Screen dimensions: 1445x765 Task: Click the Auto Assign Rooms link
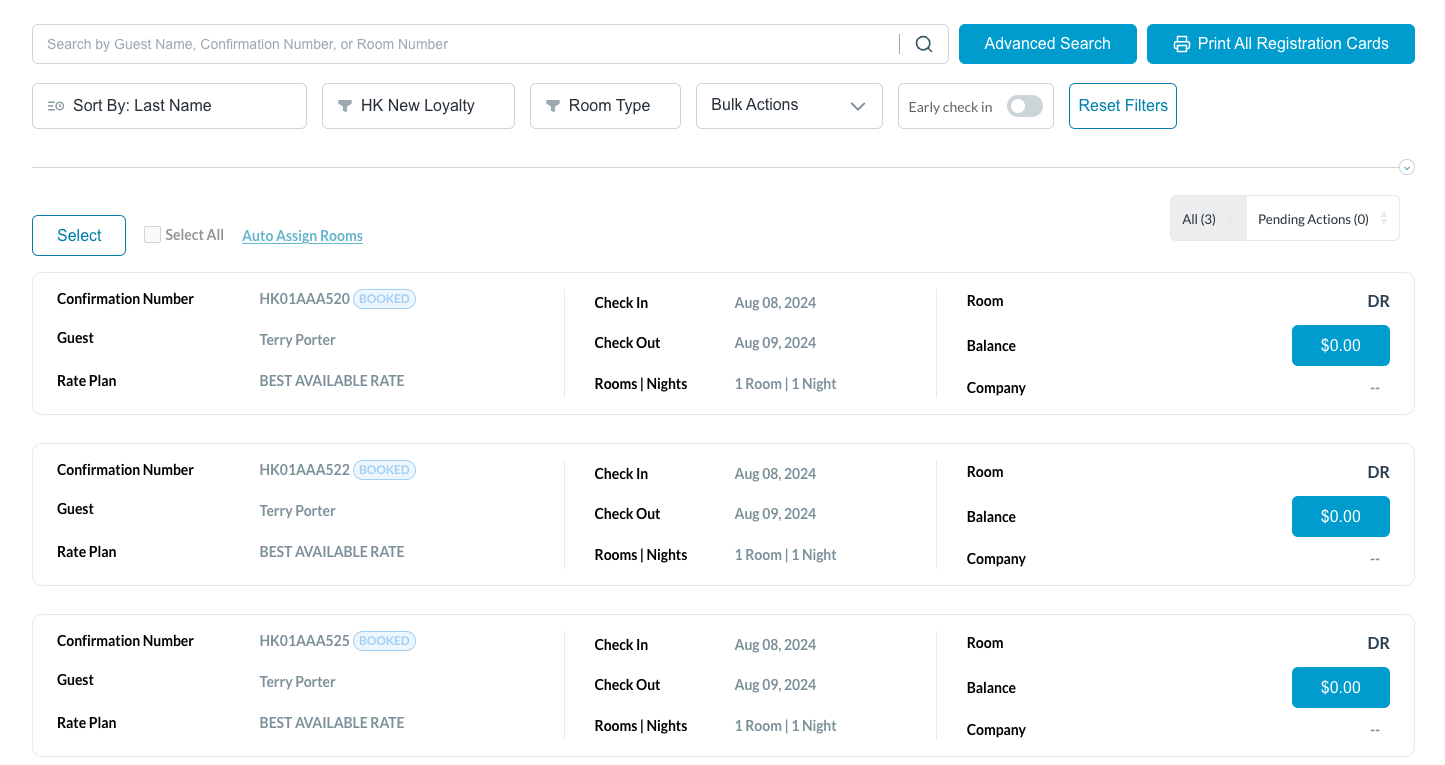(x=302, y=236)
